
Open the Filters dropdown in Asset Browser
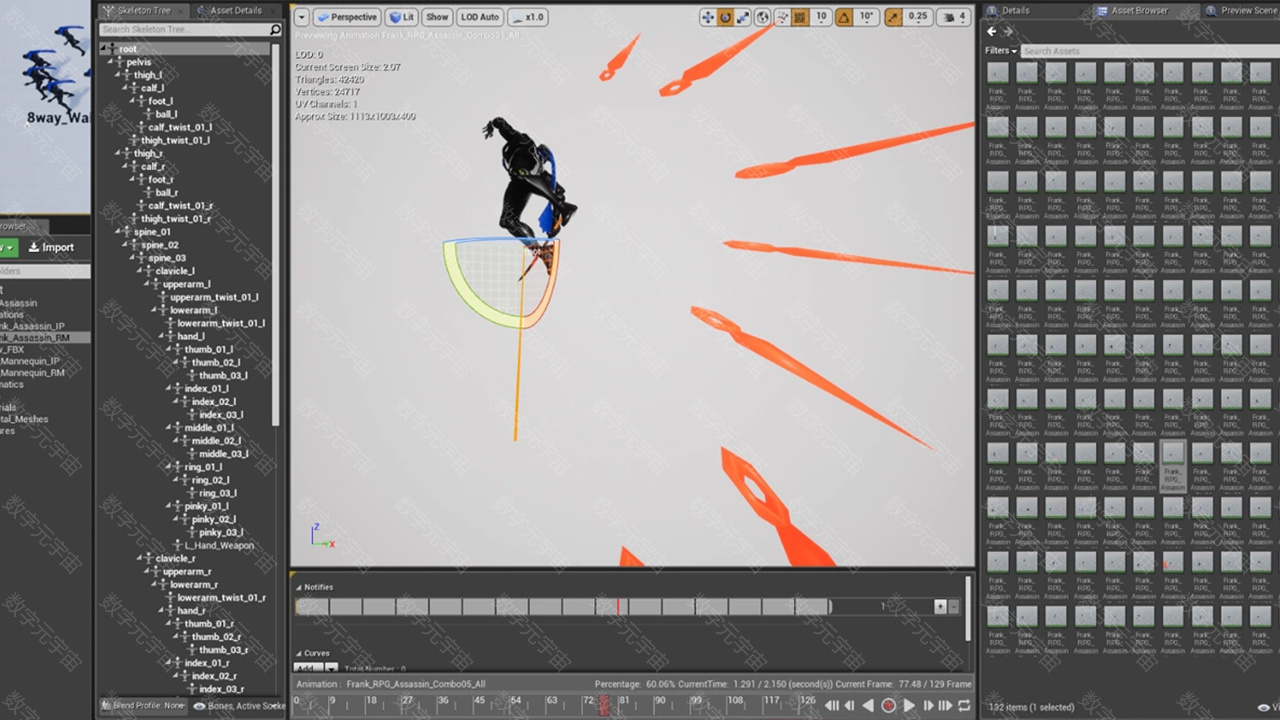tap(1001, 51)
